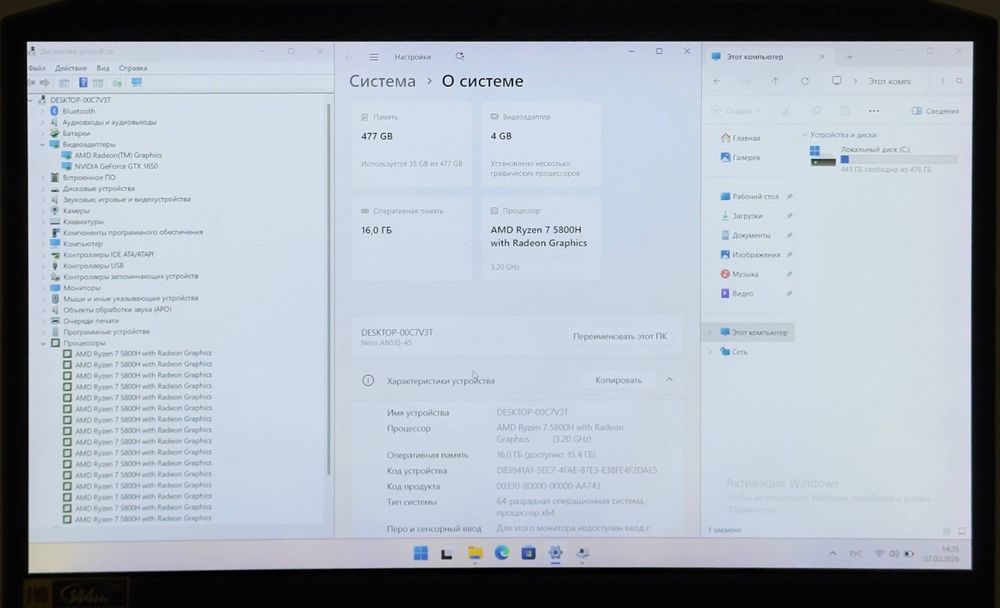Click the Wi-Fi icon in the system tray
The image size is (1000, 608).
point(879,553)
